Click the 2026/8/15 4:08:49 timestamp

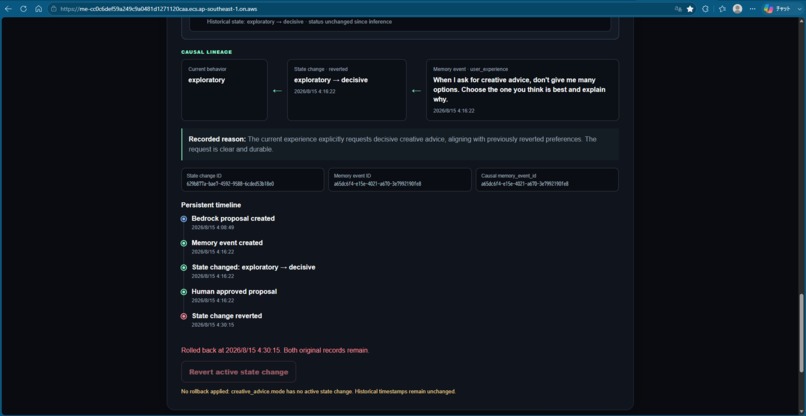click(213, 227)
